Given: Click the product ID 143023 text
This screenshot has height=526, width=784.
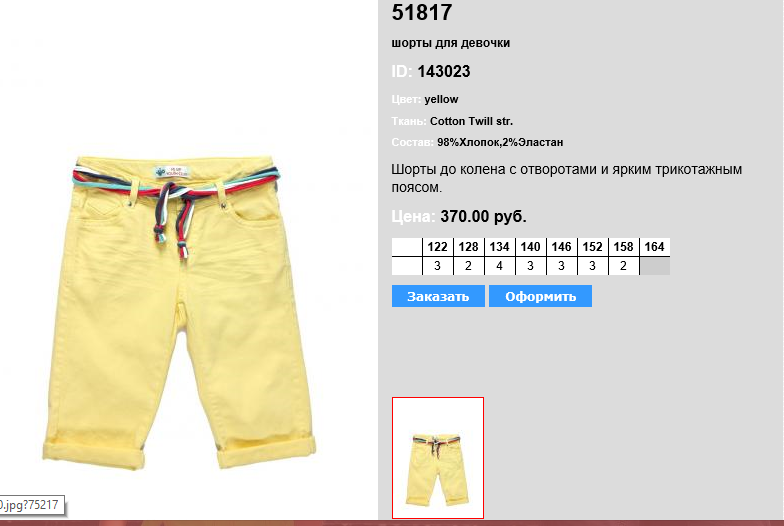Looking at the screenshot, I should click(x=444, y=72).
